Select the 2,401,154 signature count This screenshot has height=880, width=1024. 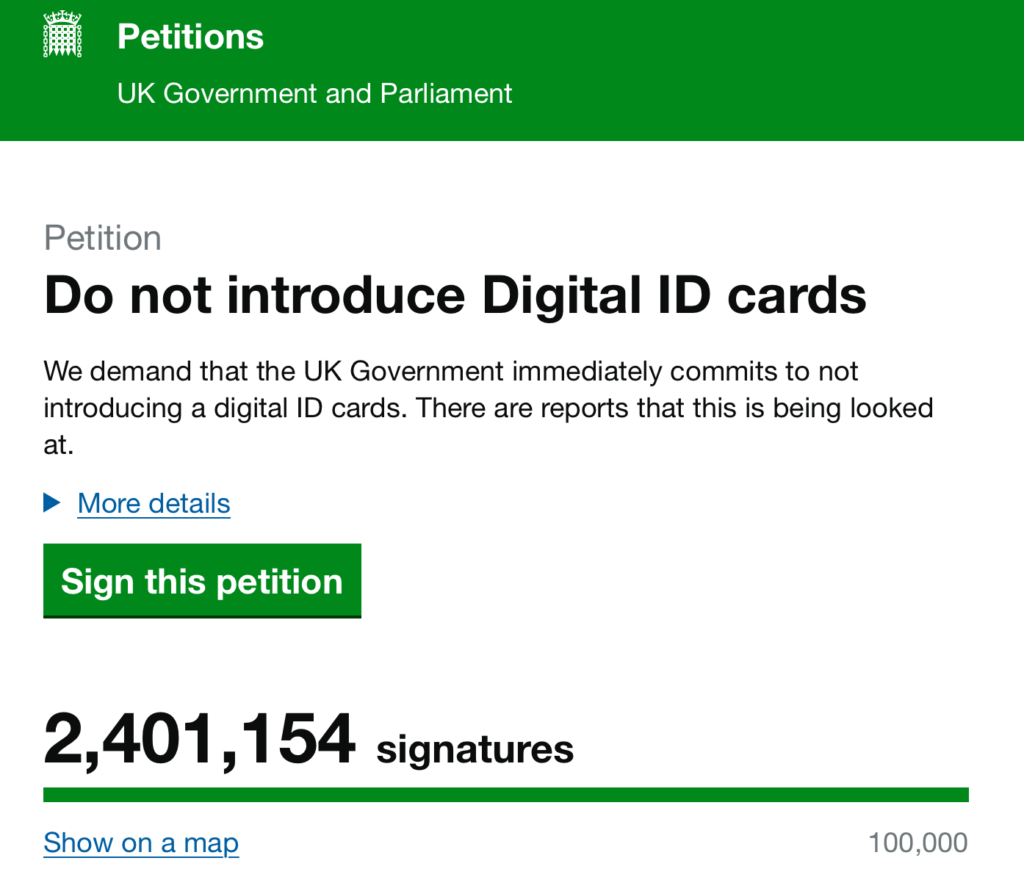click(199, 740)
